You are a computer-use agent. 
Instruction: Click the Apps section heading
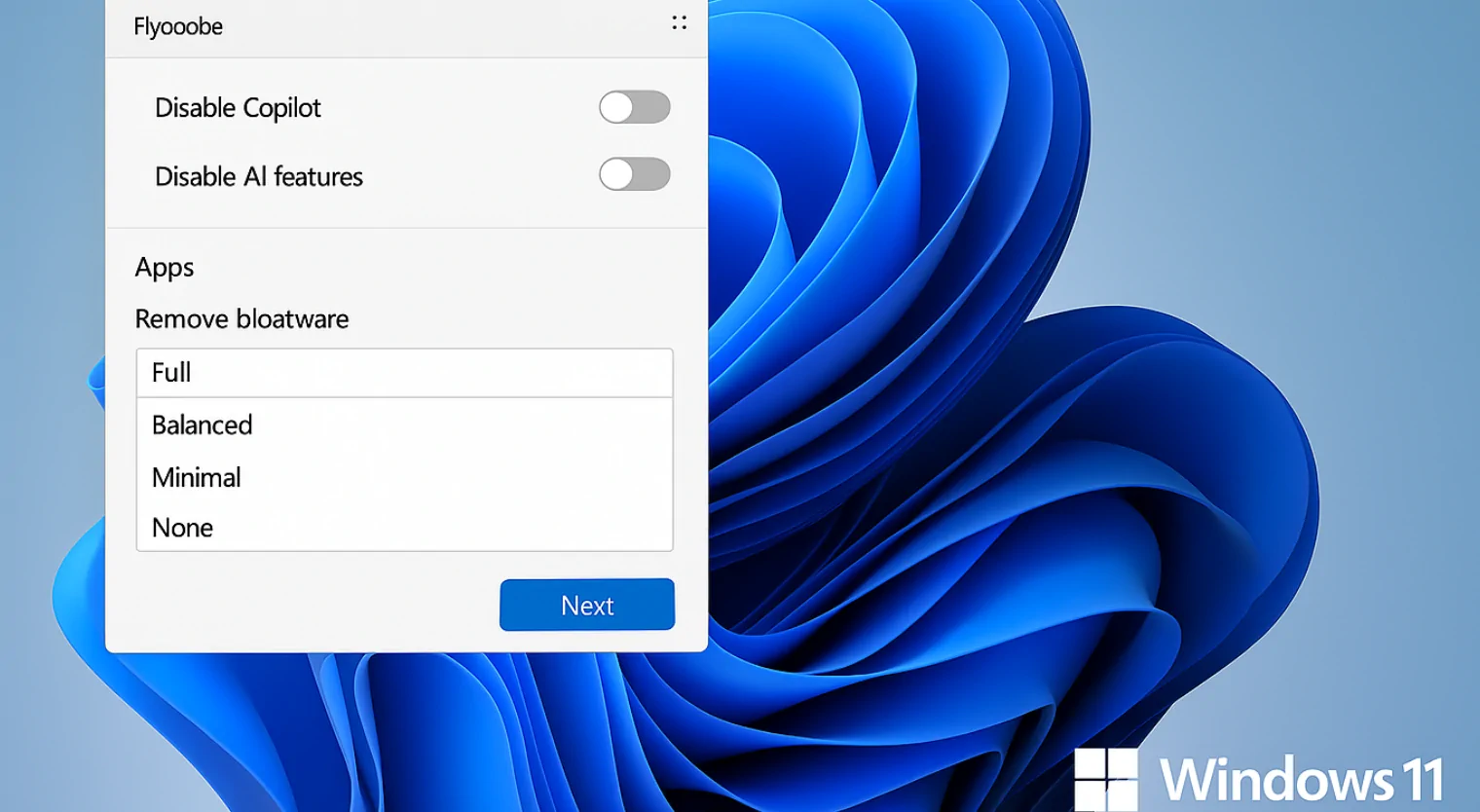pyautogui.click(x=165, y=268)
